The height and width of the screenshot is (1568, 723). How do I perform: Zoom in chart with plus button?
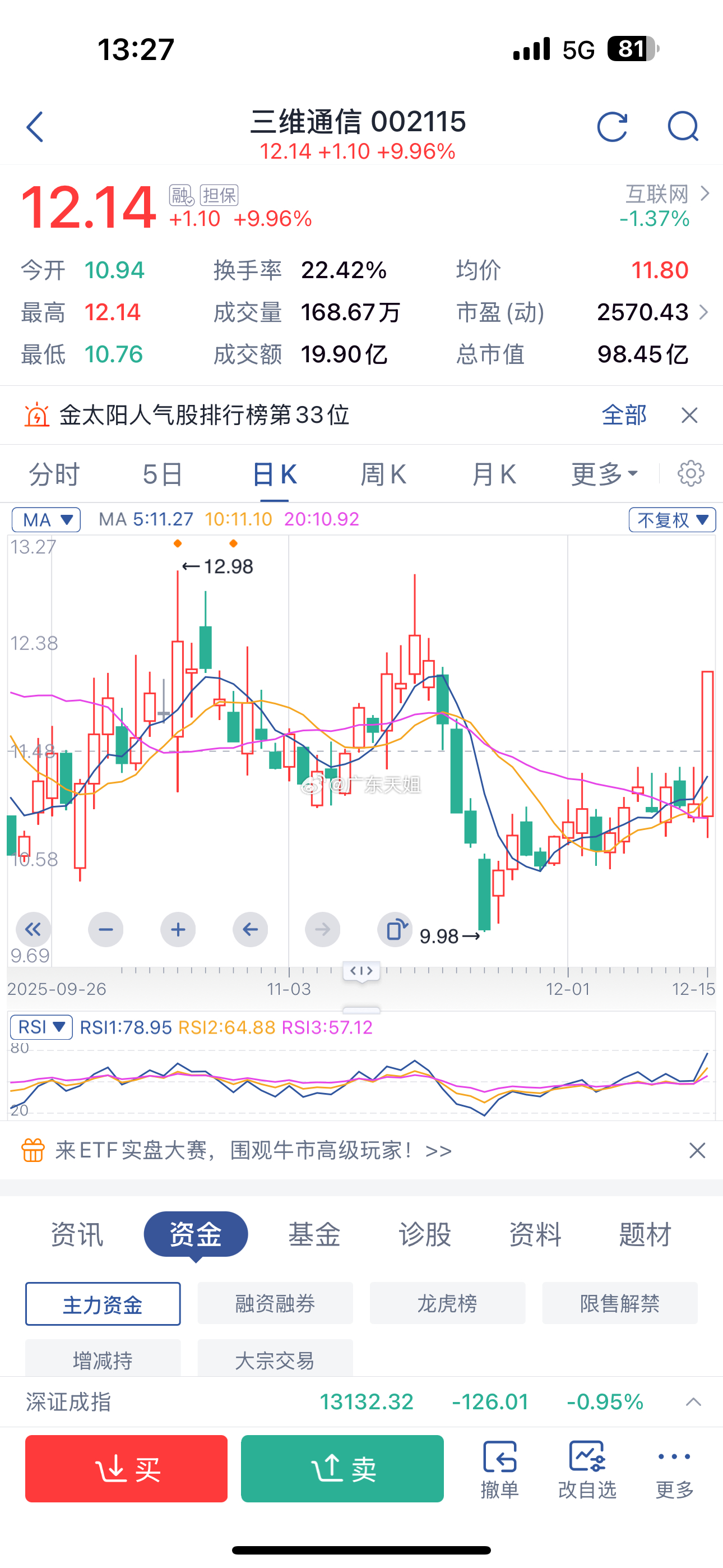click(x=178, y=929)
